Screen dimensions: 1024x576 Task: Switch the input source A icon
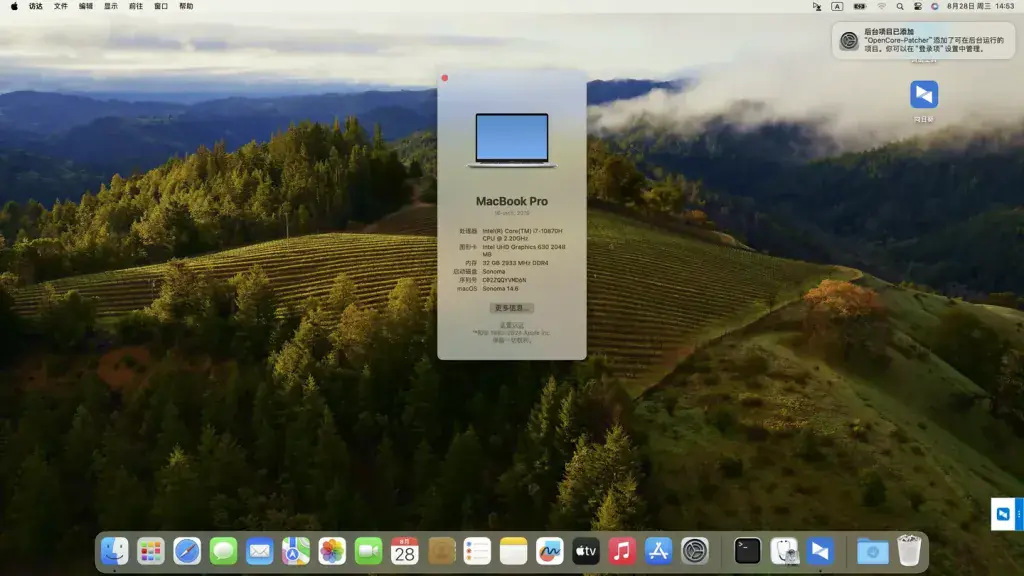[x=837, y=7]
